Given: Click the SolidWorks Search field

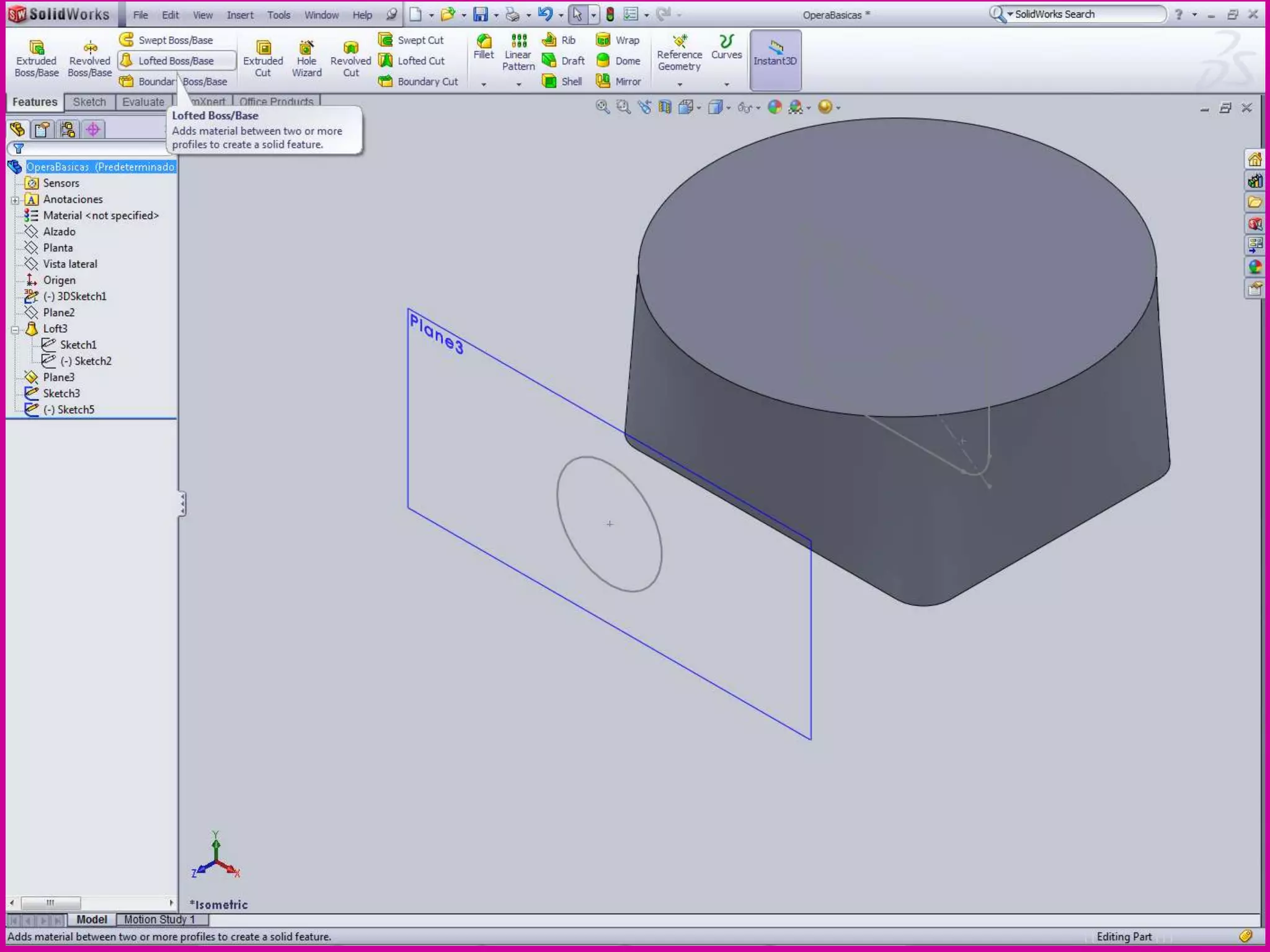Looking at the screenshot, I should (x=1085, y=14).
